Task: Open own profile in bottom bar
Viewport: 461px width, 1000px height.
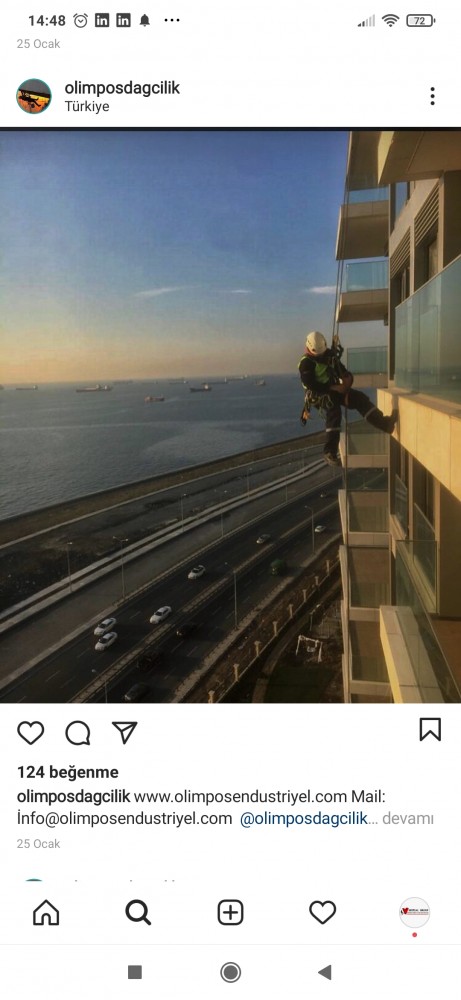Action: pyautogui.click(x=414, y=913)
